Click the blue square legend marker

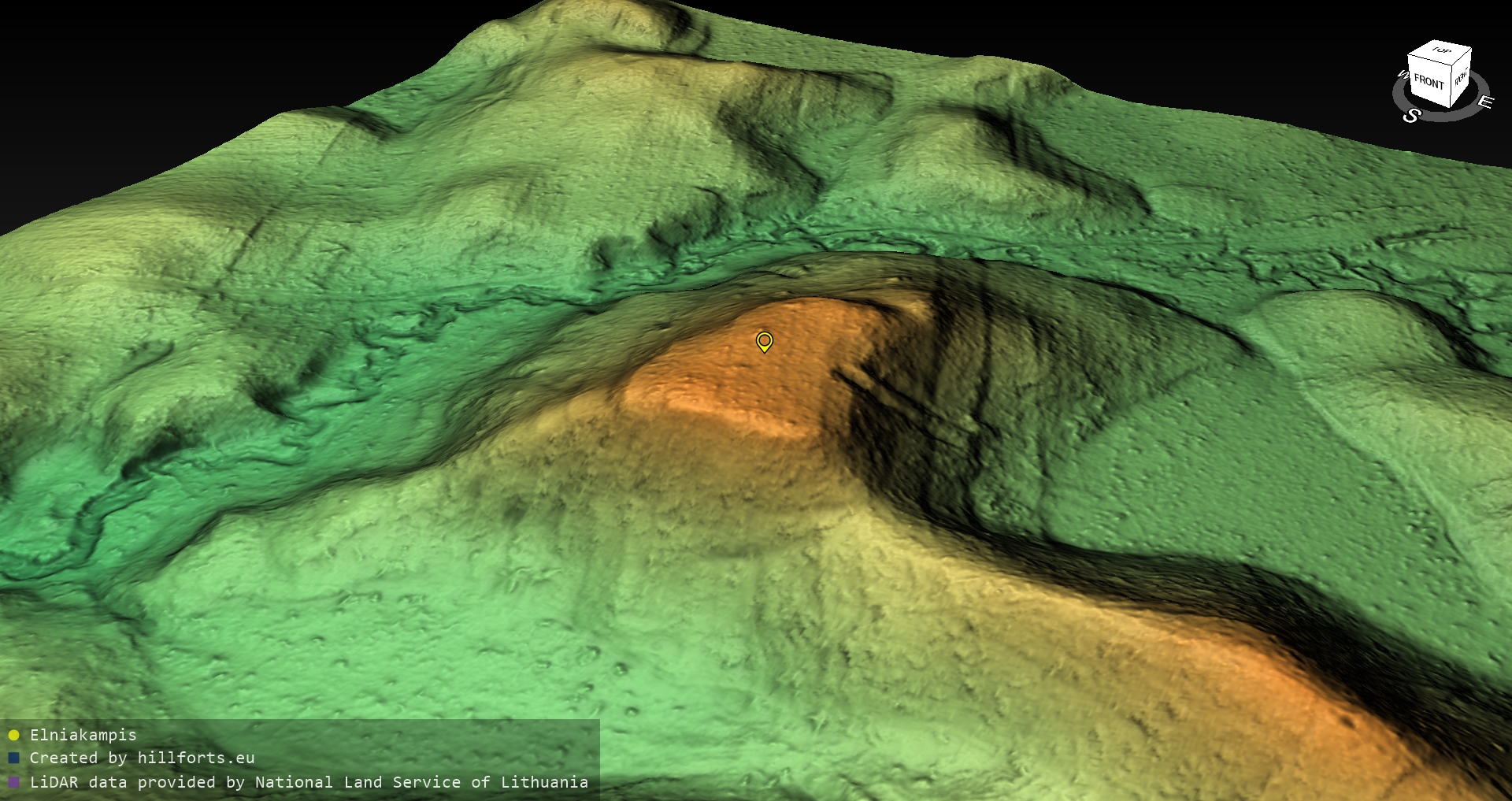tap(13, 758)
